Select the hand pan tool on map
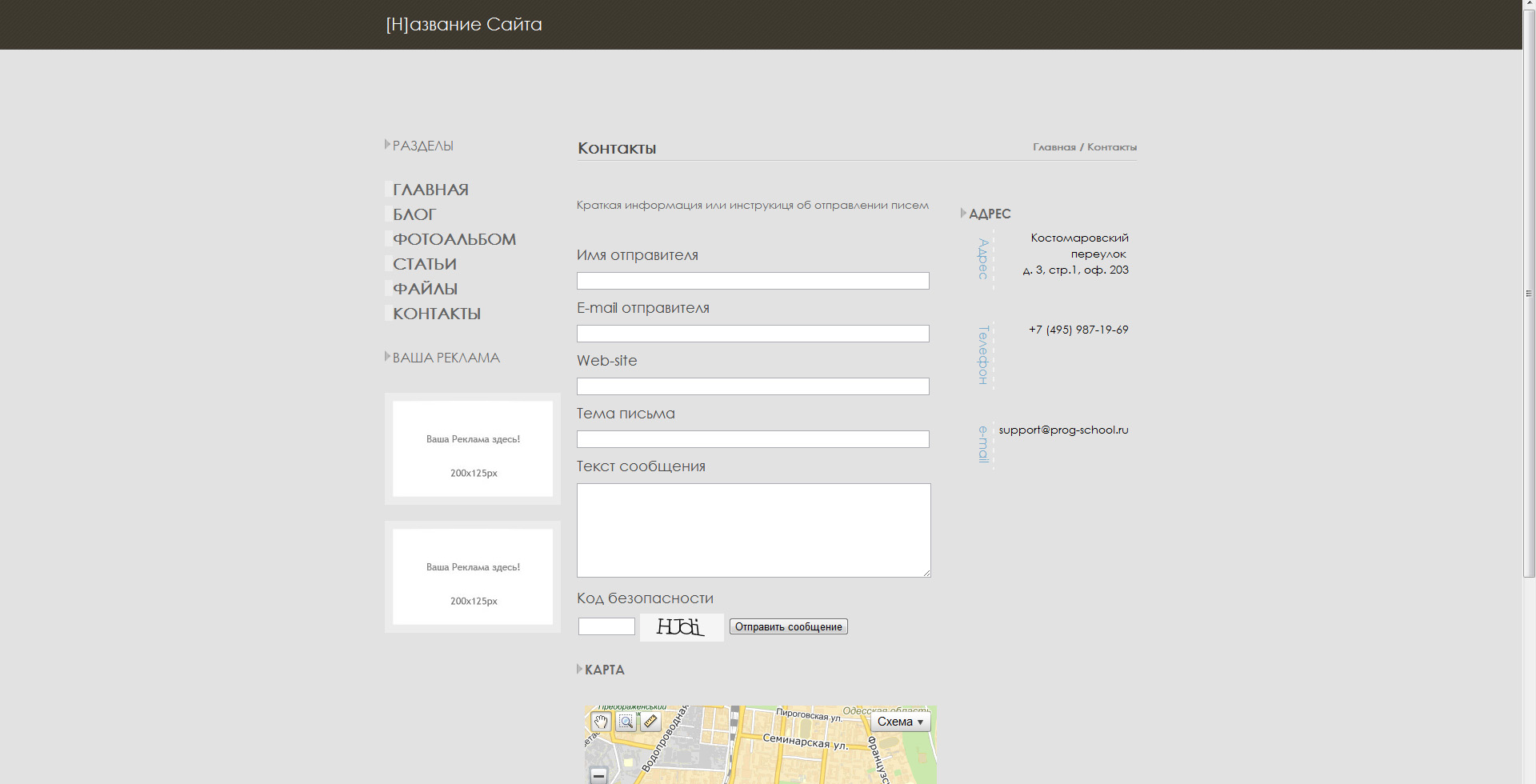 tap(601, 722)
